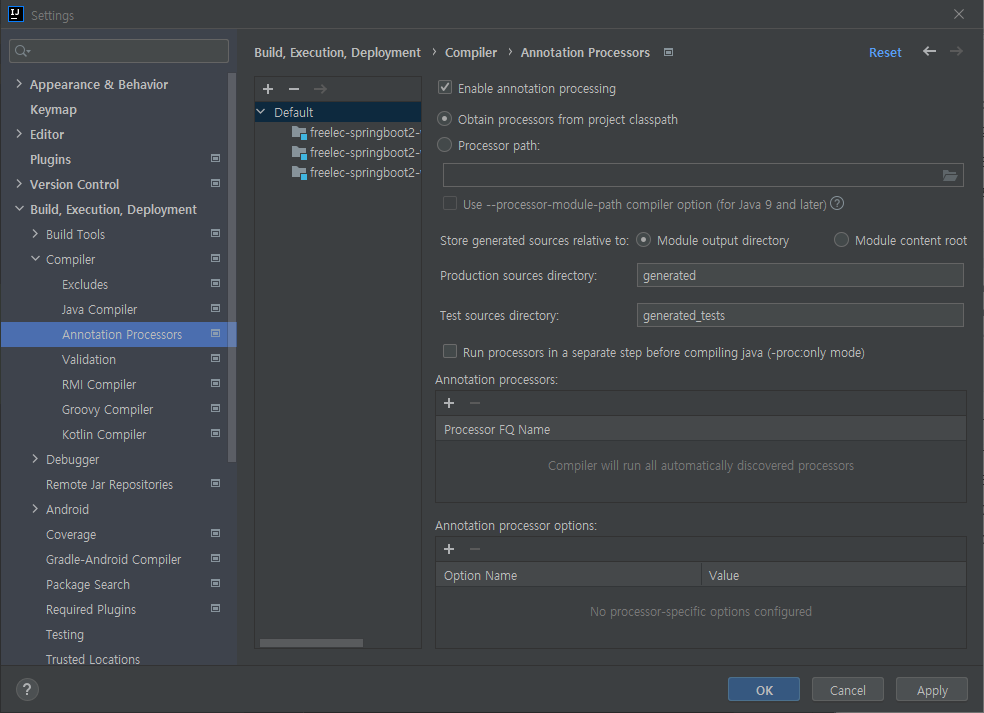Viewport: 984px width, 713px height.
Task: Click project-level icon beside breadcrumb title
Action: [x=668, y=52]
